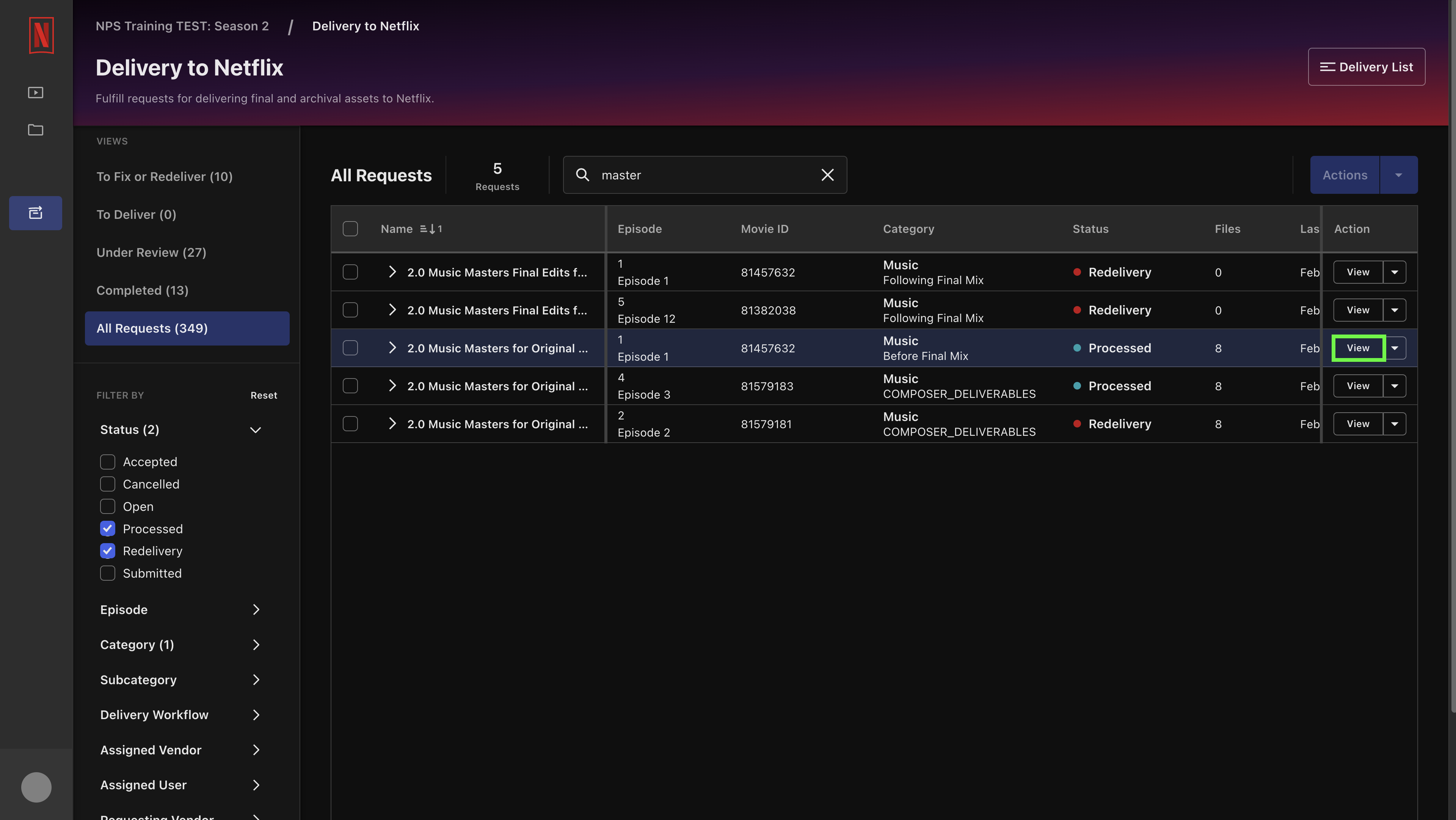The width and height of the screenshot is (1456, 820).
Task: Expand the Episode 2 row chevron
Action: pyautogui.click(x=392, y=424)
